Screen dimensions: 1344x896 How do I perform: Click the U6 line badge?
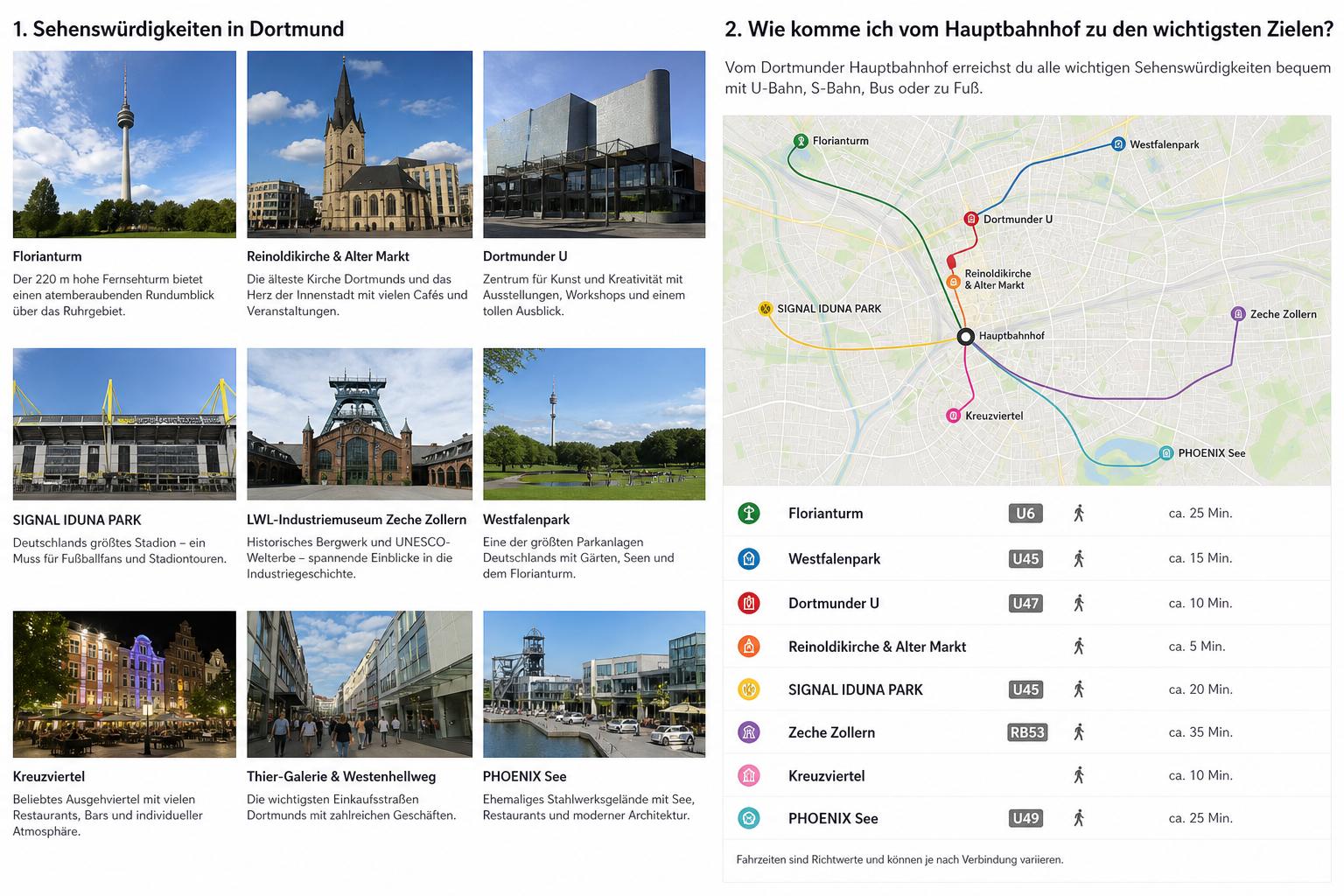pyautogui.click(x=1025, y=514)
